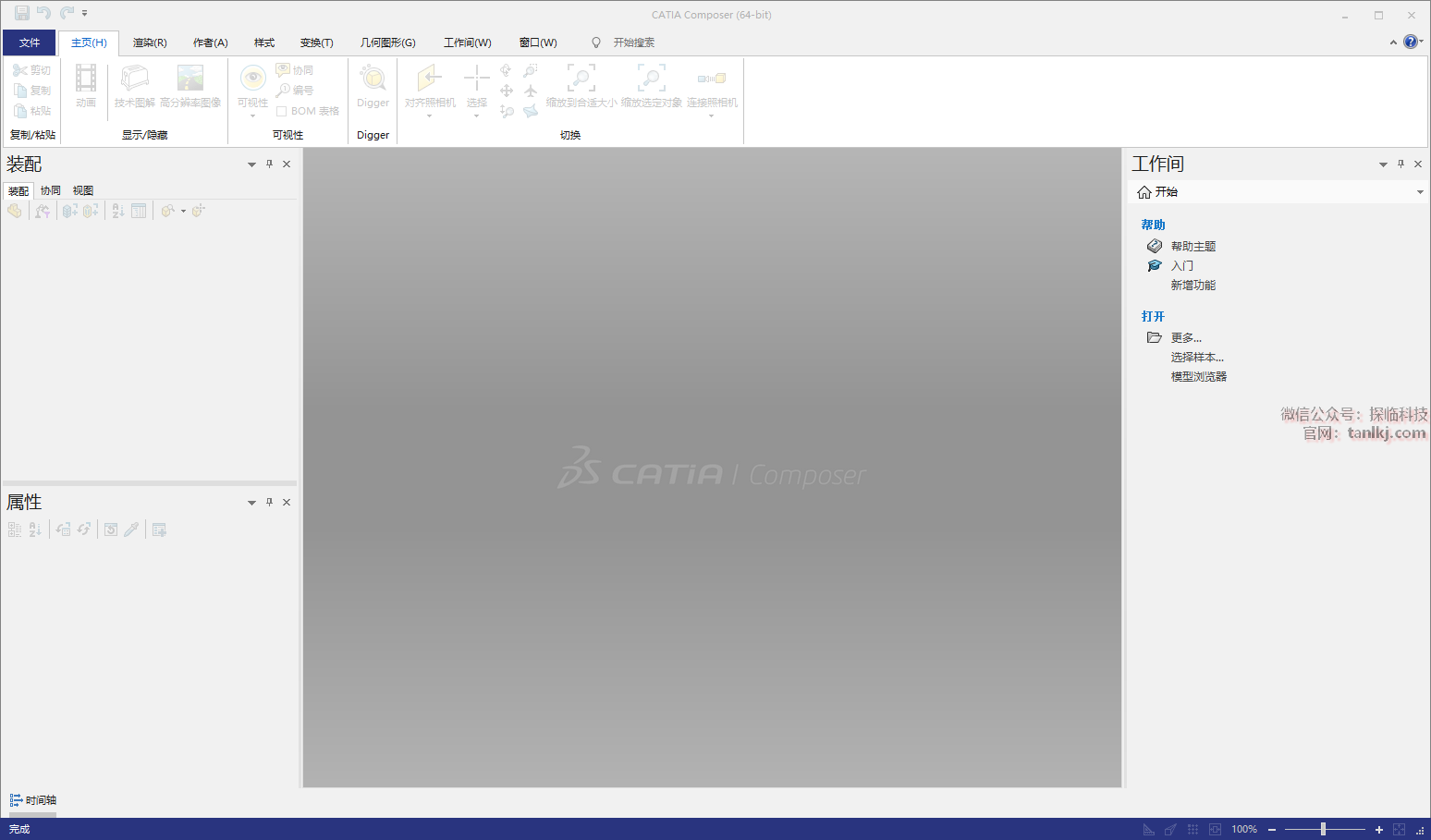The image size is (1431, 840).
Task: Open the 开始 workshop dropdown
Action: tap(1420, 192)
